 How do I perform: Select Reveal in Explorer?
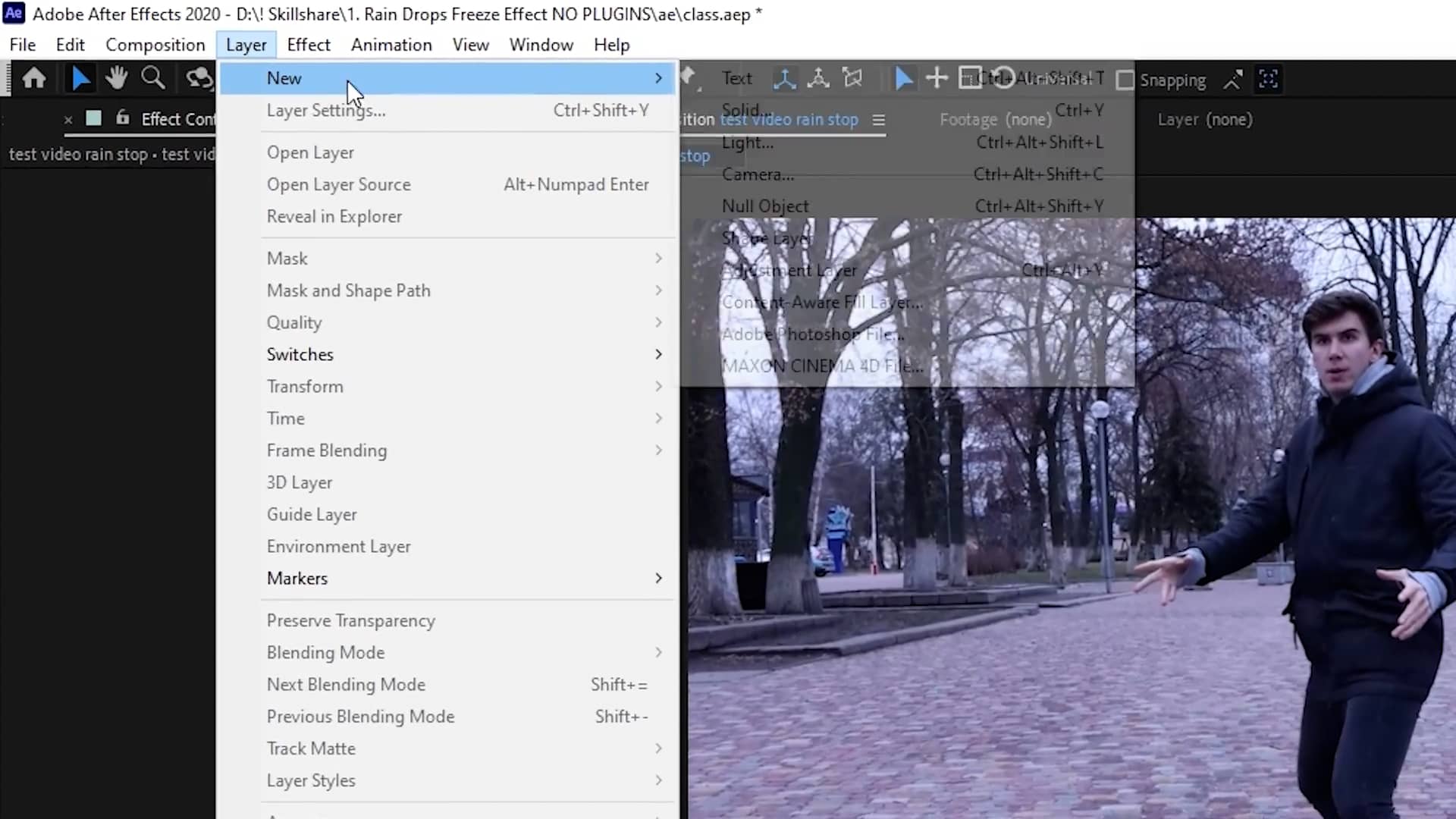[334, 216]
